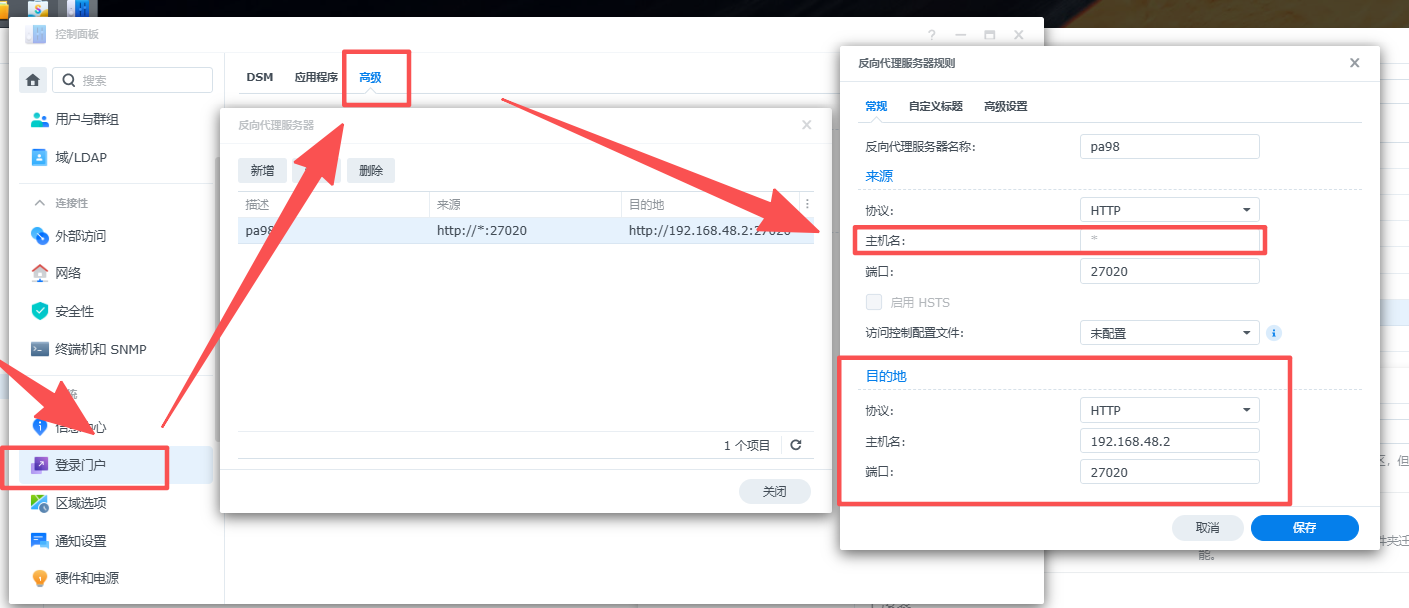Open 域/LDAP settings
Image resolution: width=1409 pixels, height=608 pixels.
pyautogui.click(x=80, y=157)
